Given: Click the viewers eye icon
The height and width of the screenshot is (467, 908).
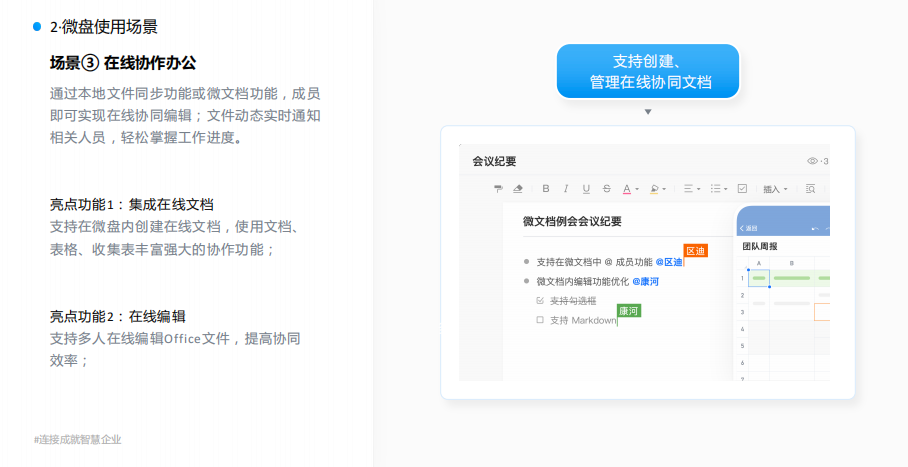Looking at the screenshot, I should click(812, 161).
